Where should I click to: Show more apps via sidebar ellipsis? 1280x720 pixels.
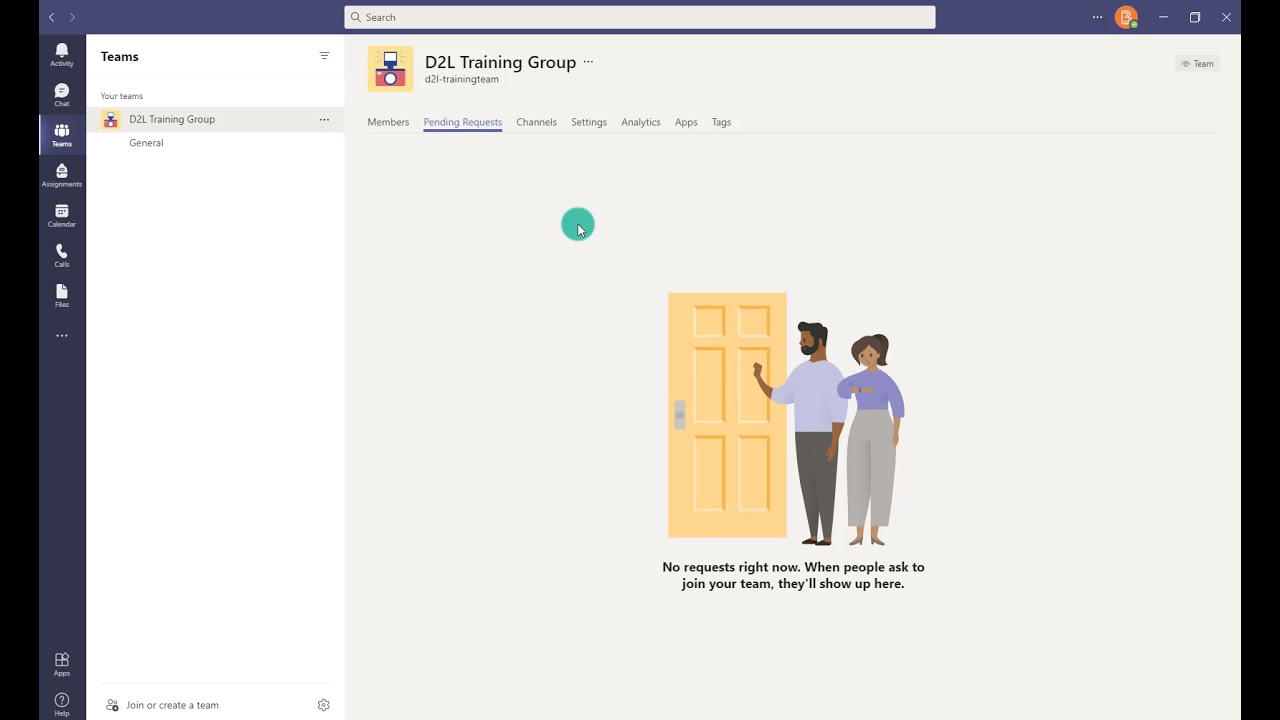tap(62, 336)
